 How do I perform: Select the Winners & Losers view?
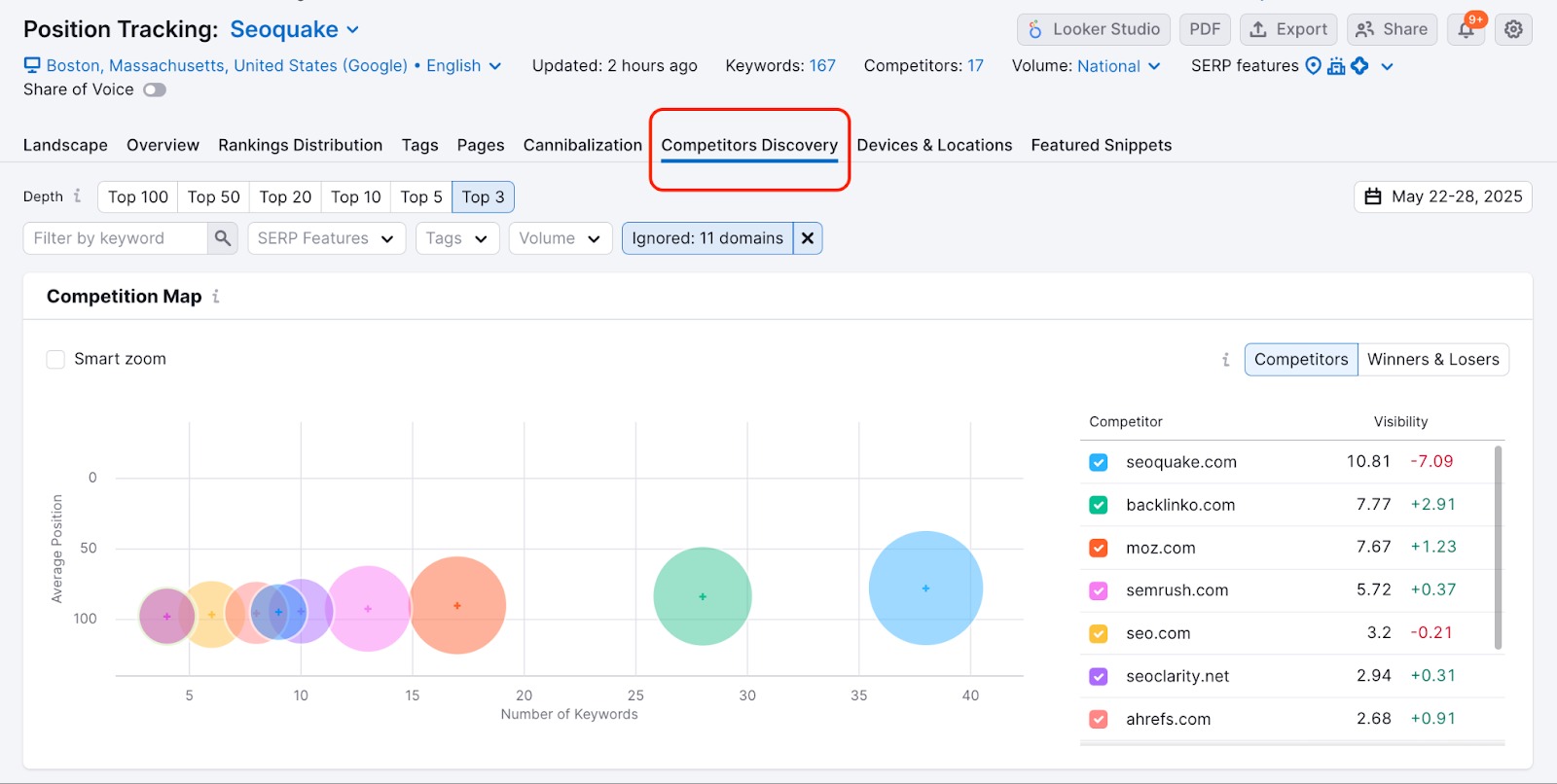[1432, 360]
